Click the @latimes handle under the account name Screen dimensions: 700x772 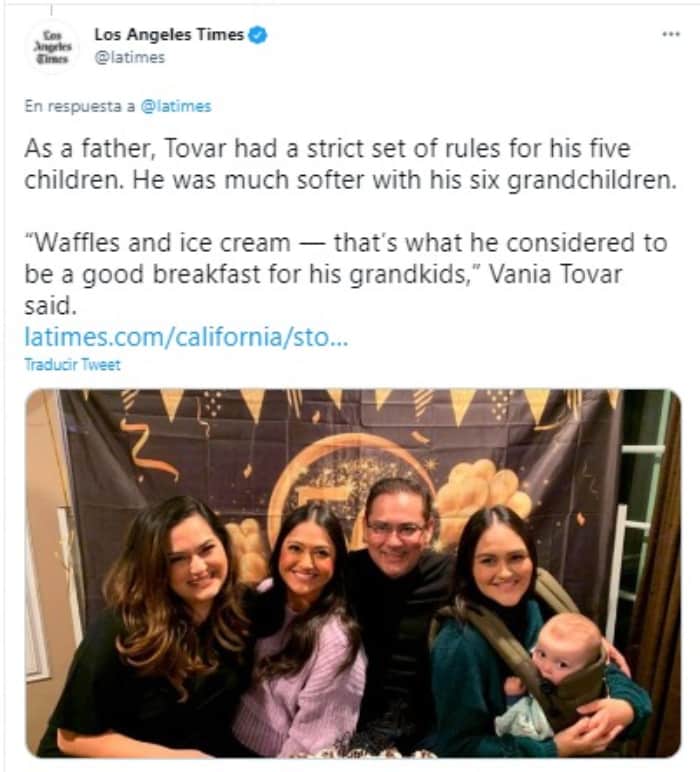tap(129, 57)
